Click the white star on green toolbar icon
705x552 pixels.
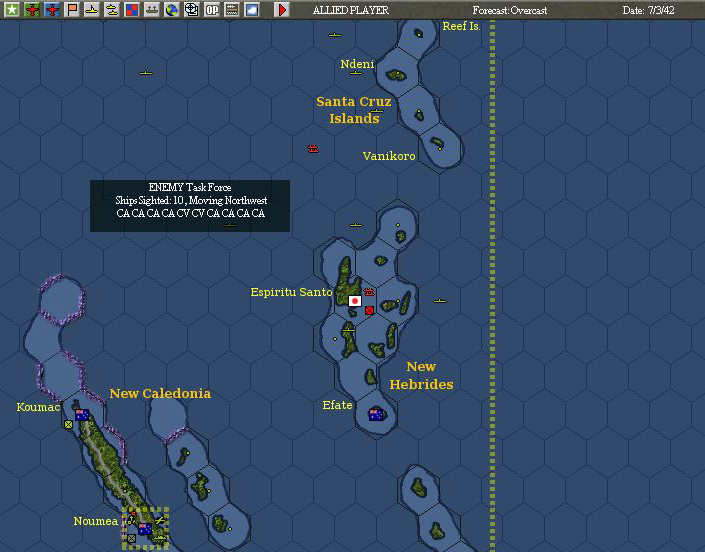click(12, 9)
